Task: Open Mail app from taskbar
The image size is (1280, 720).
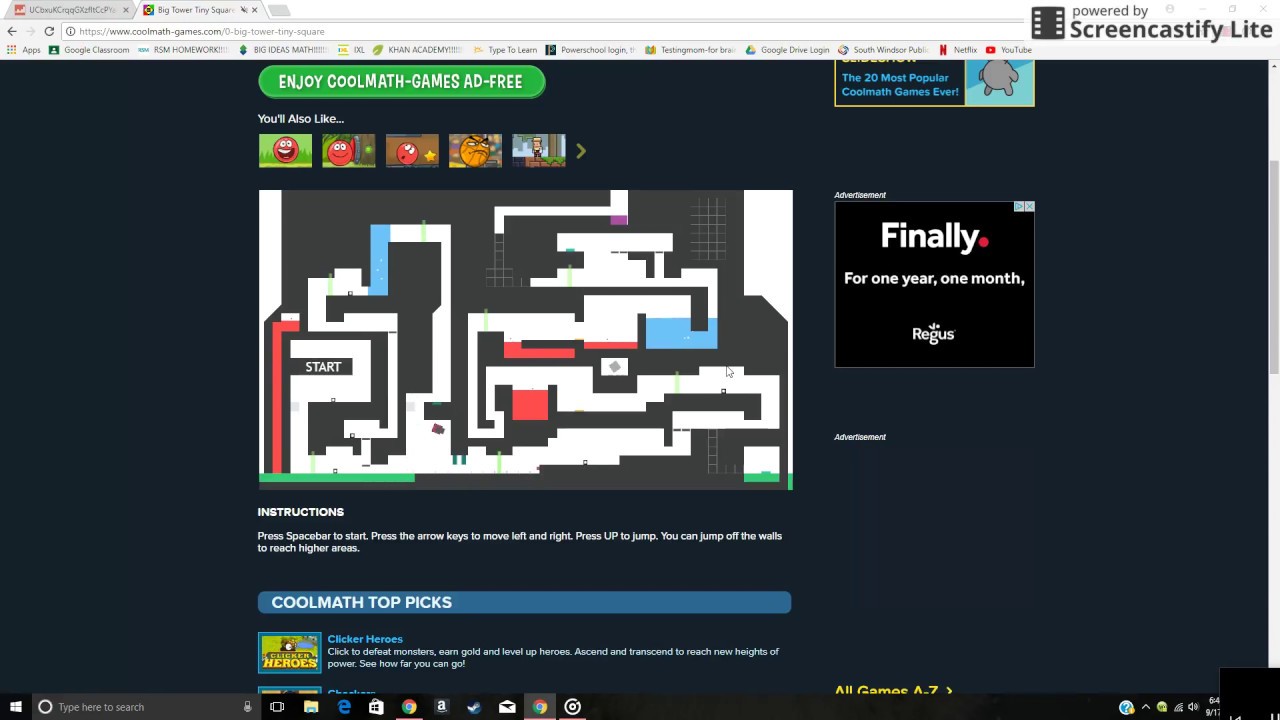Action: click(507, 707)
